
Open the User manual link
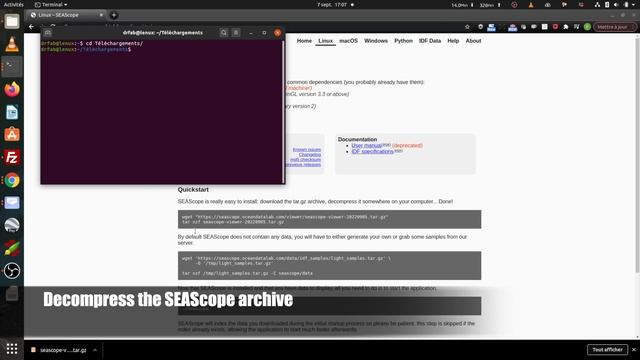click(x=367, y=145)
